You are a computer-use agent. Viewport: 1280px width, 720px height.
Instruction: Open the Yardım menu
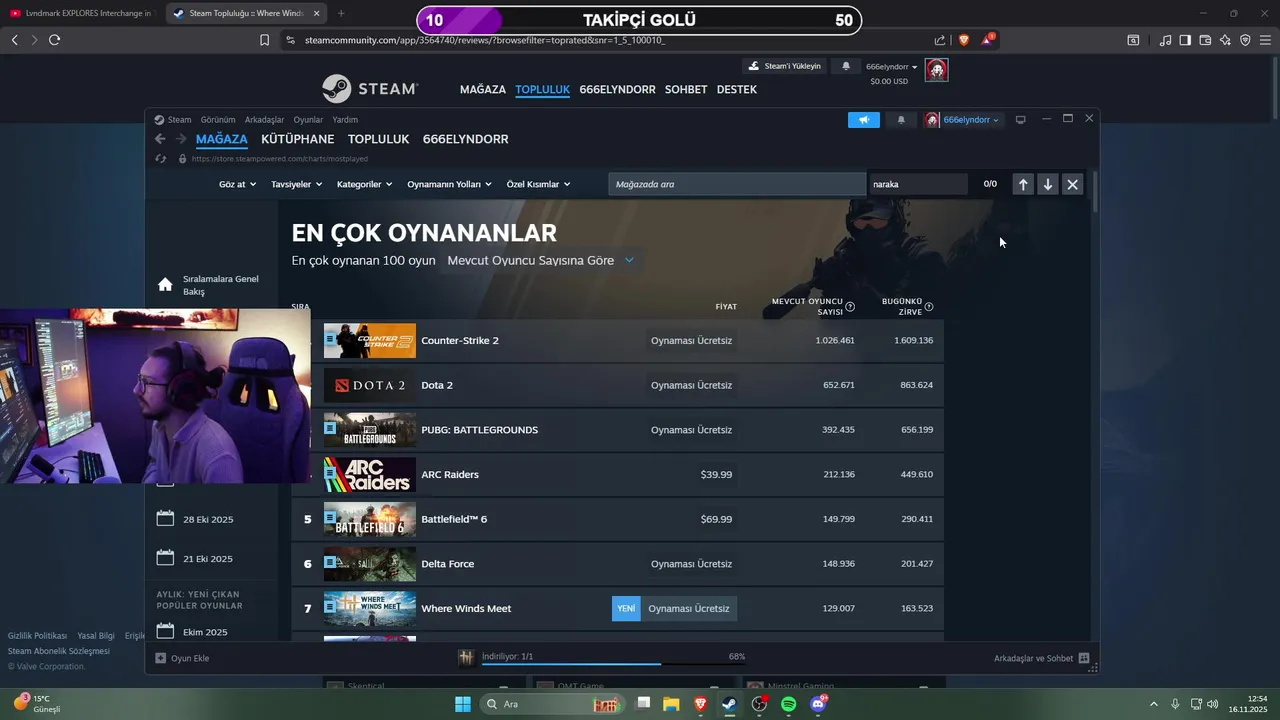pyautogui.click(x=345, y=120)
